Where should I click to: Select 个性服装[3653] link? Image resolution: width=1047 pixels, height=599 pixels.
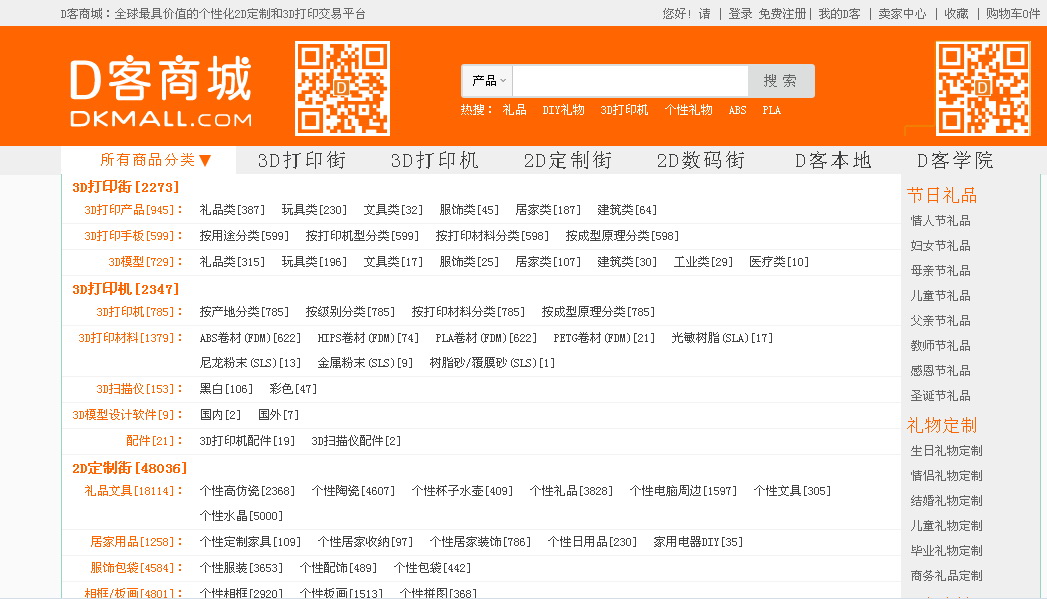[240, 568]
